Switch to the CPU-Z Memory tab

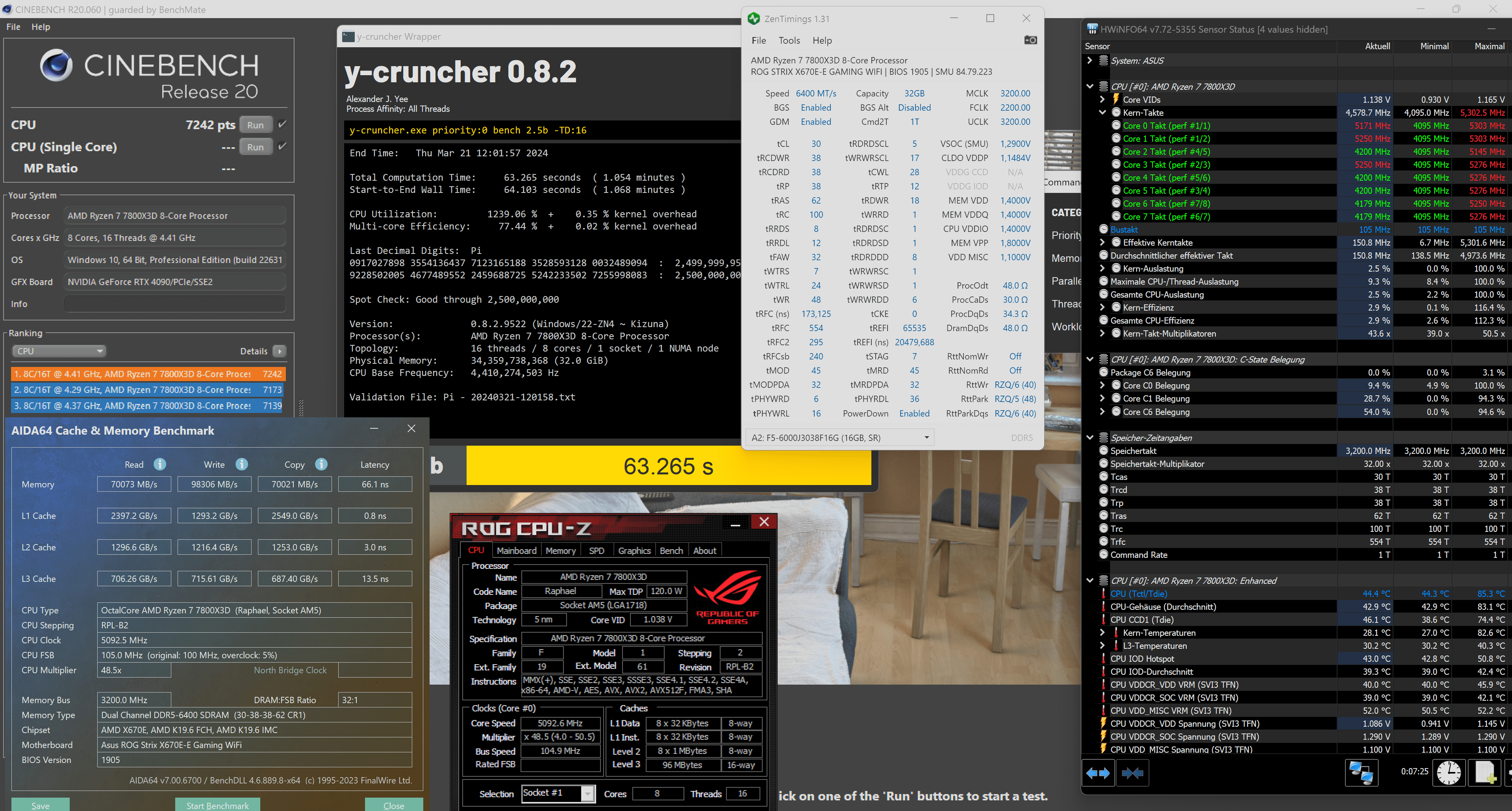[x=561, y=550]
